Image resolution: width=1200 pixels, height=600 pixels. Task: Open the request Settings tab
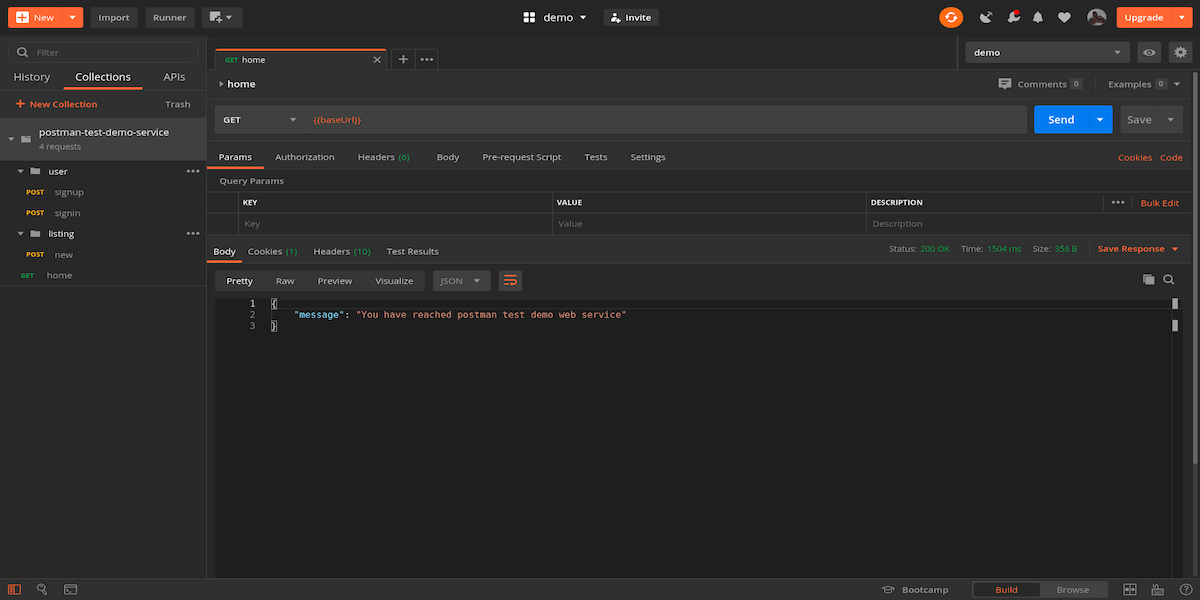[x=648, y=157]
